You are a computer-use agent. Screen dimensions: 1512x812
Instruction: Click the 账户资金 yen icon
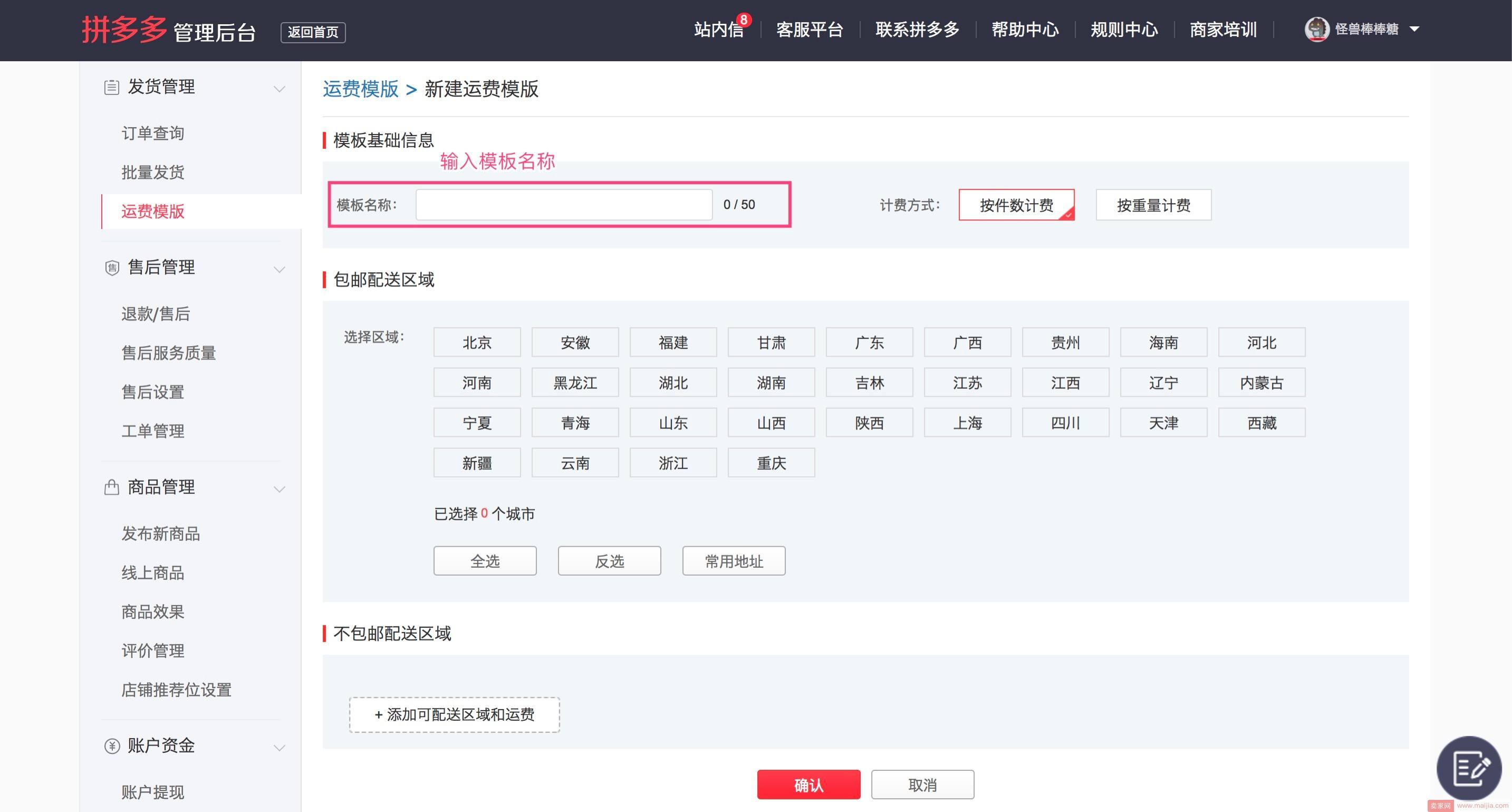[x=111, y=746]
